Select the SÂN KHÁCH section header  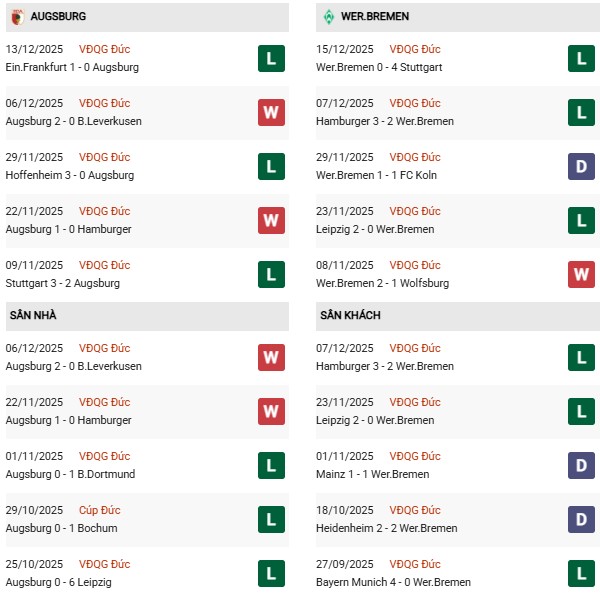click(x=350, y=316)
